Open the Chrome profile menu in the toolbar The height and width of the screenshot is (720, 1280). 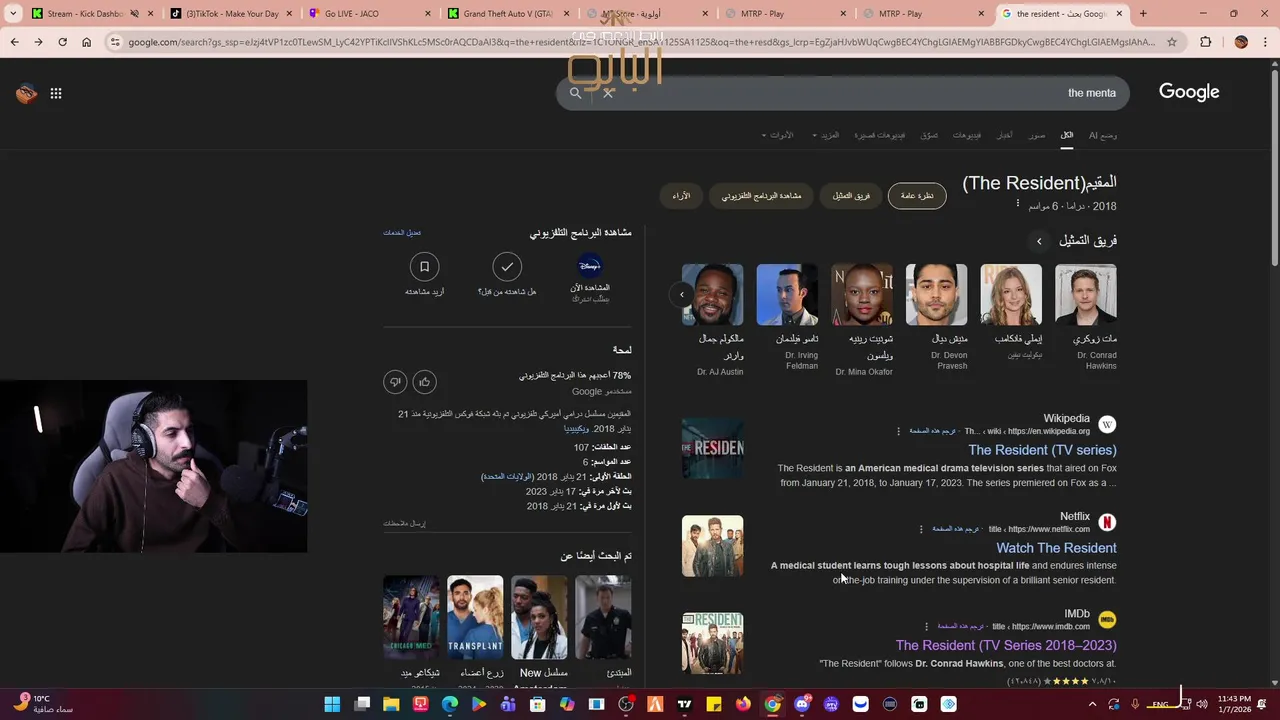coord(1241,42)
